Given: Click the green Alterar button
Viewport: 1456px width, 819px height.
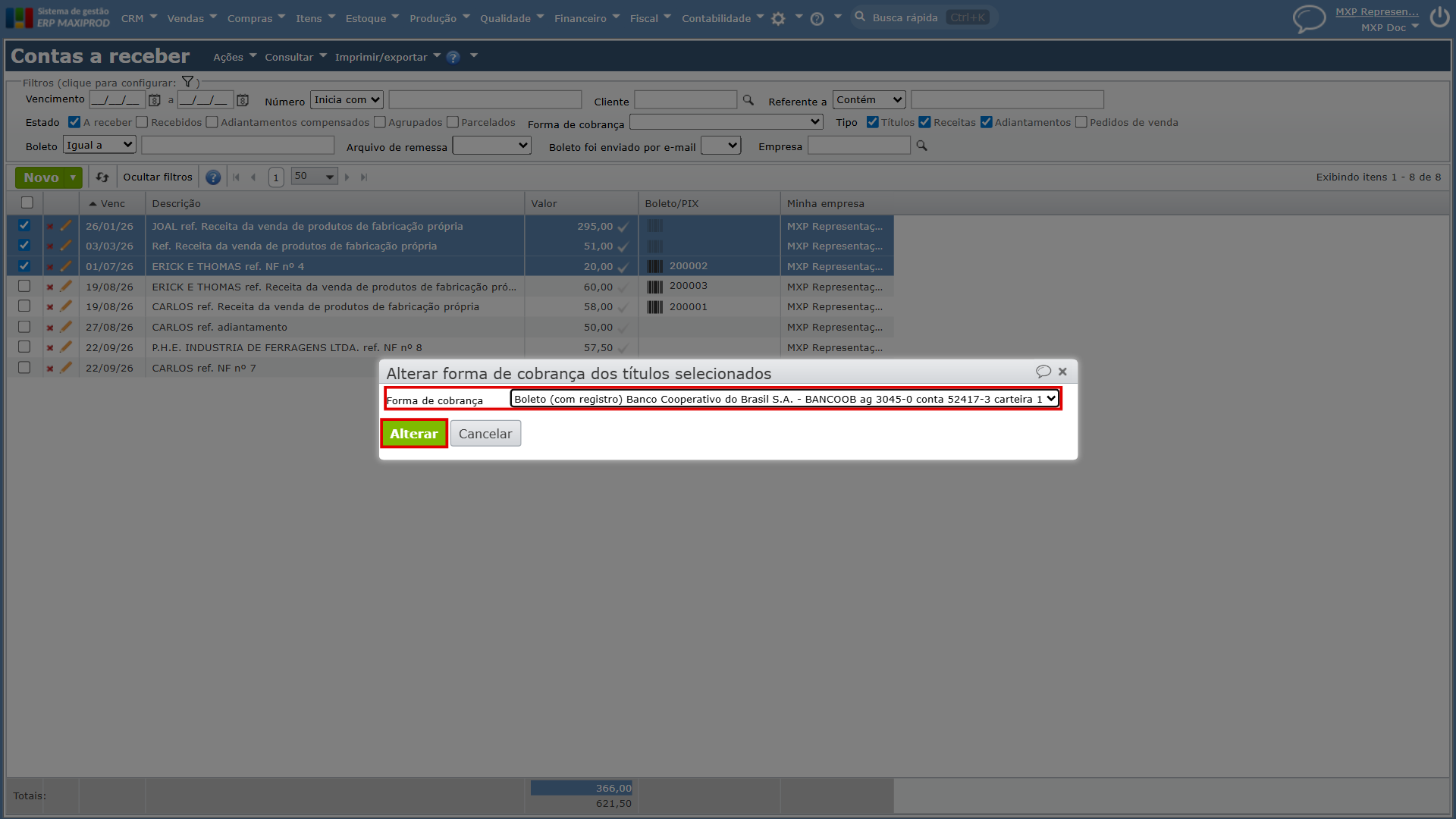Looking at the screenshot, I should pyautogui.click(x=414, y=434).
